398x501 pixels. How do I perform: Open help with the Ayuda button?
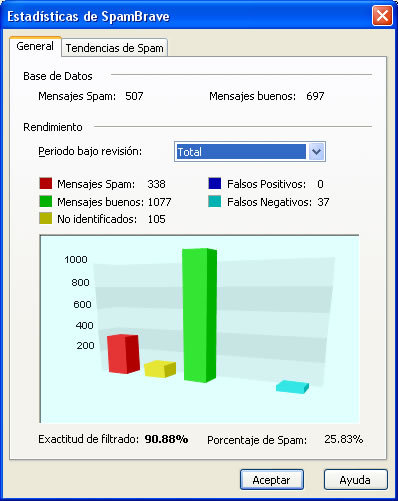[x=355, y=480]
